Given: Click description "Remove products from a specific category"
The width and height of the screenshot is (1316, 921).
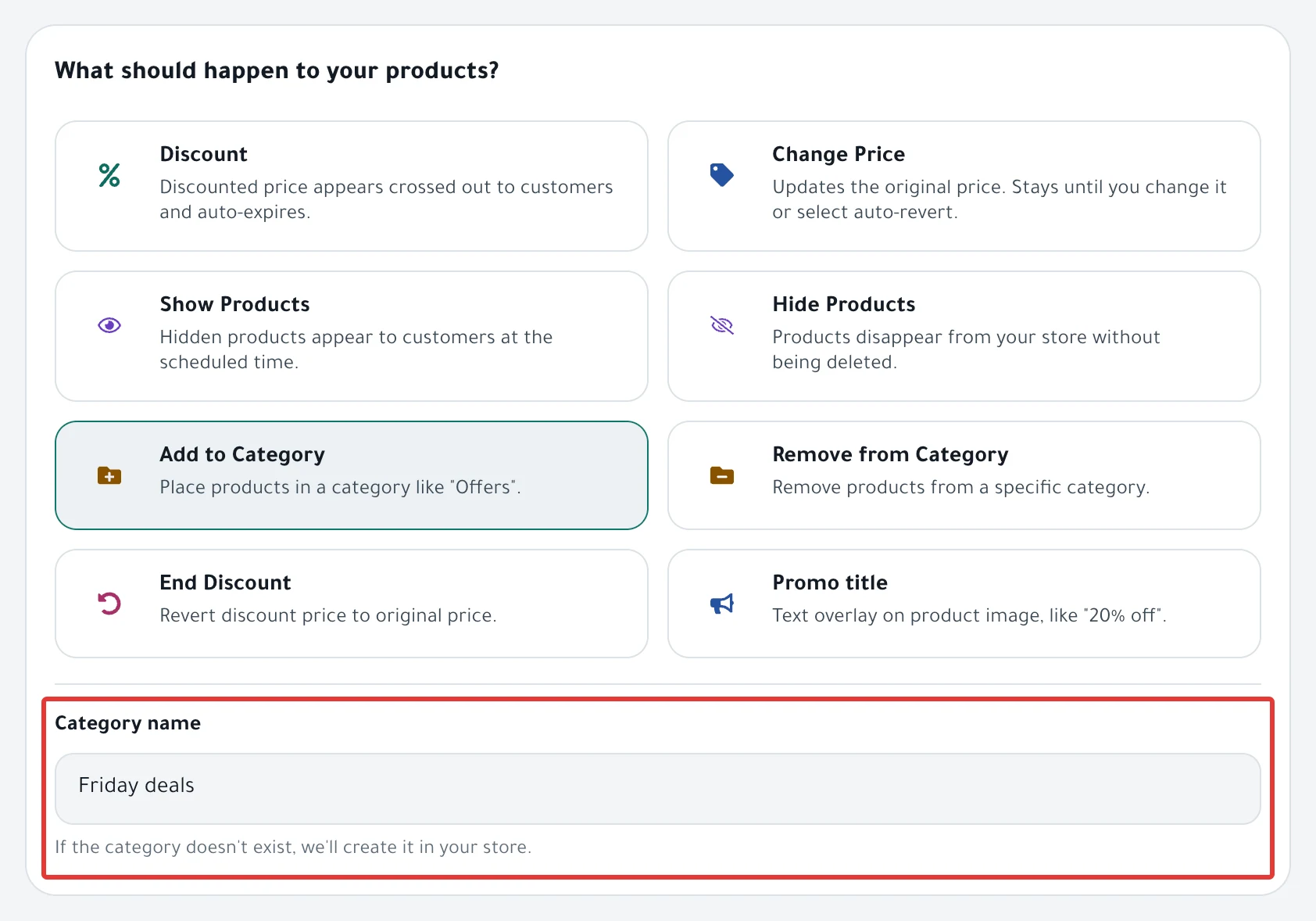Looking at the screenshot, I should pyautogui.click(x=961, y=487).
